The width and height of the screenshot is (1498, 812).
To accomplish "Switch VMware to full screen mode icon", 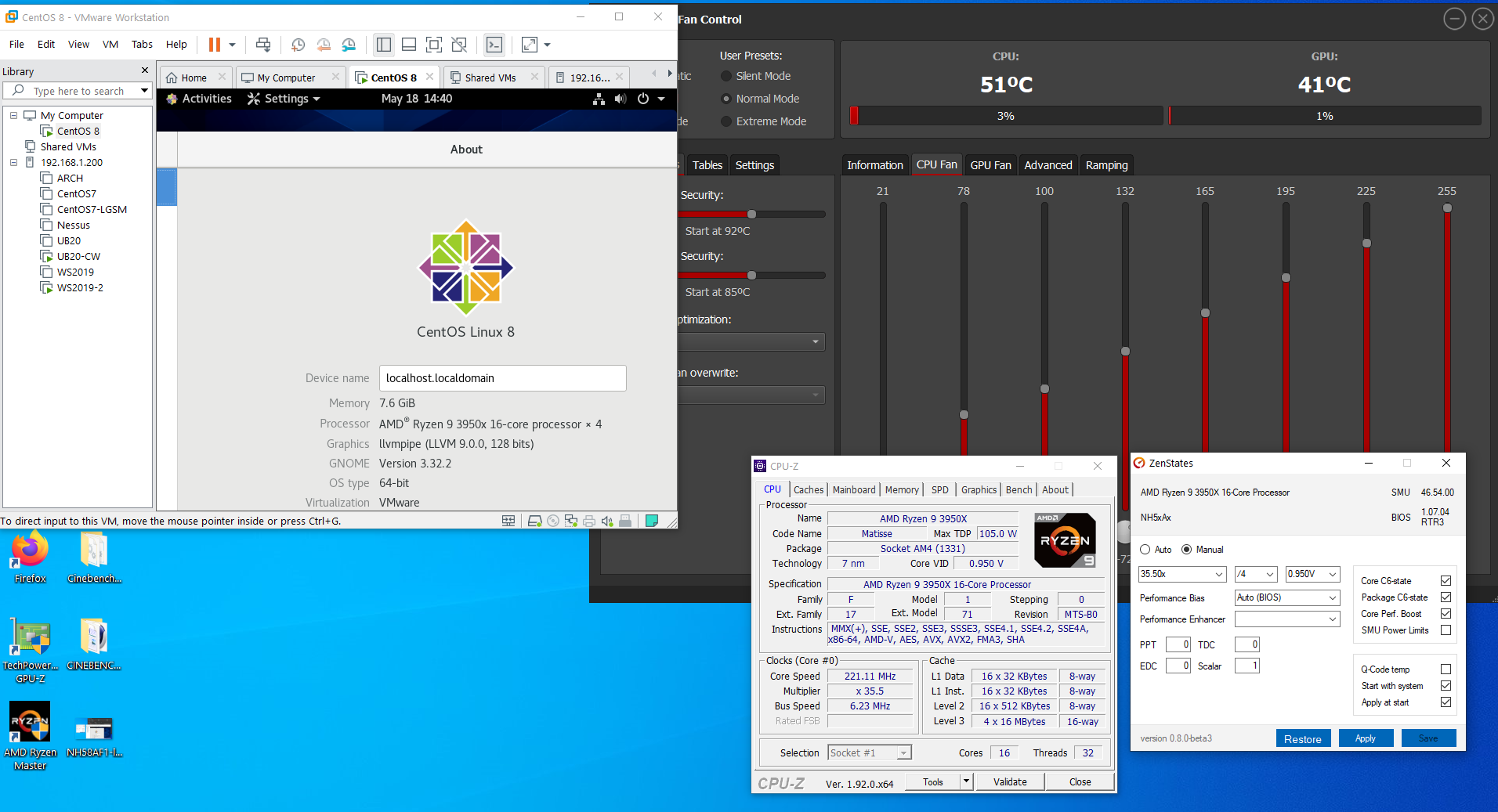I will [x=434, y=45].
